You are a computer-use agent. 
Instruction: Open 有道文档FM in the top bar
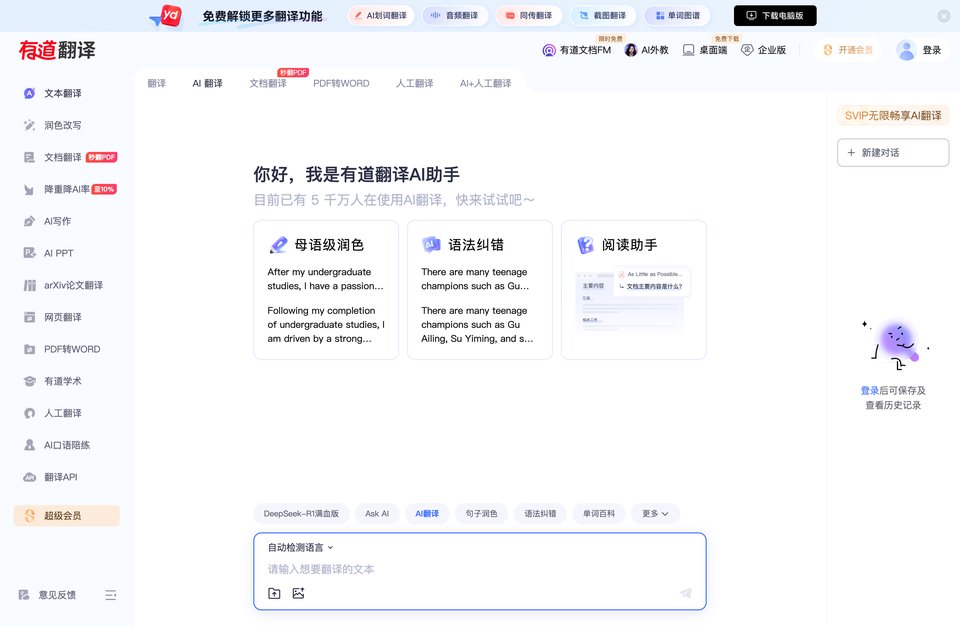[x=577, y=50]
